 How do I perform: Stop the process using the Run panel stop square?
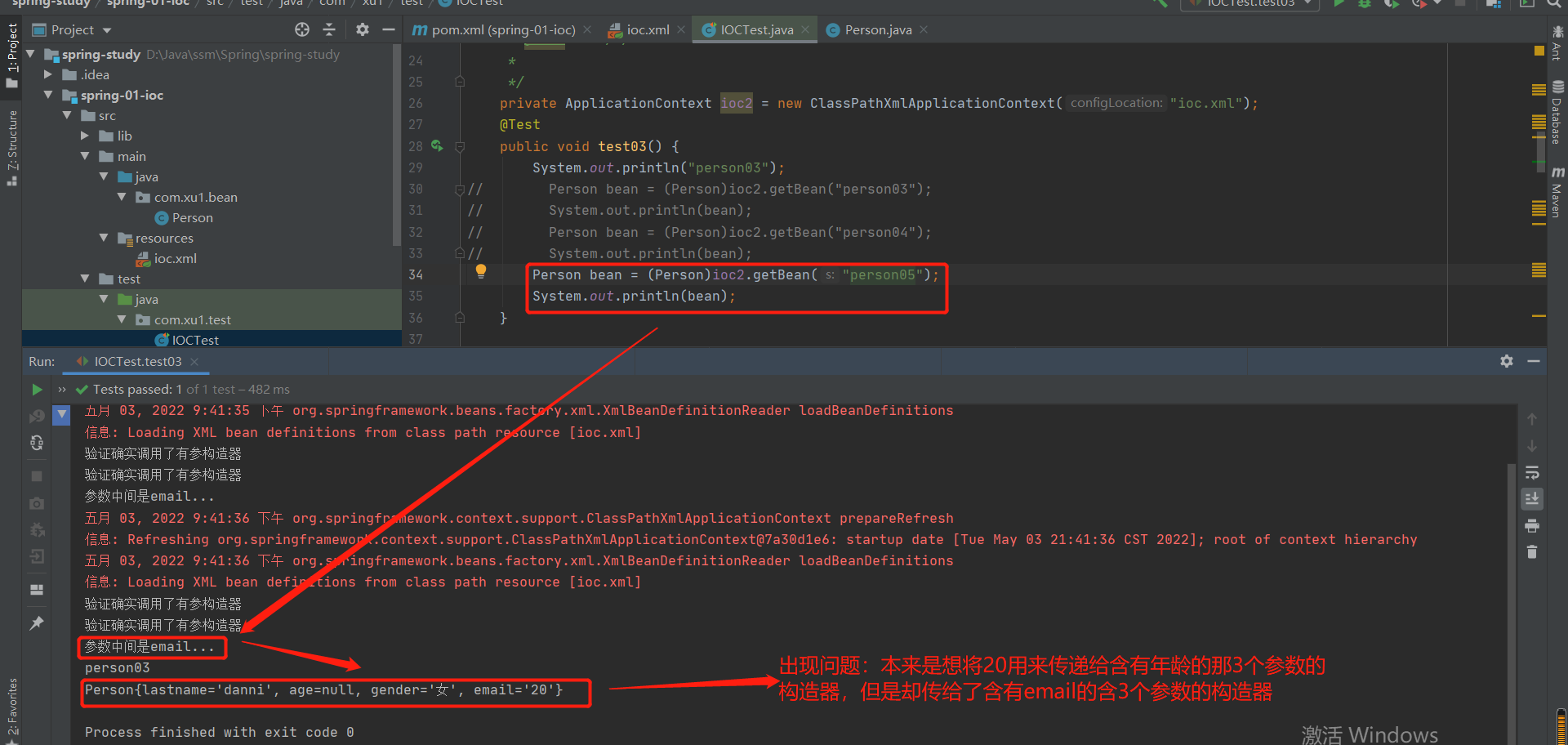[x=37, y=475]
